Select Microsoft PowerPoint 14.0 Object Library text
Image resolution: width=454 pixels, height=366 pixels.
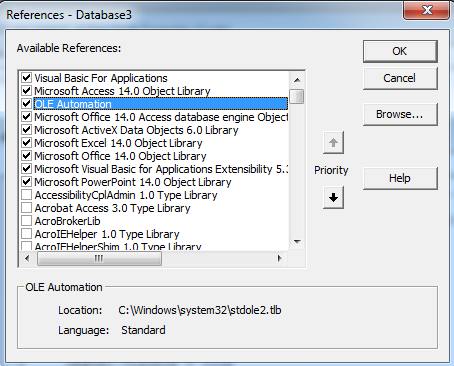click(133, 182)
